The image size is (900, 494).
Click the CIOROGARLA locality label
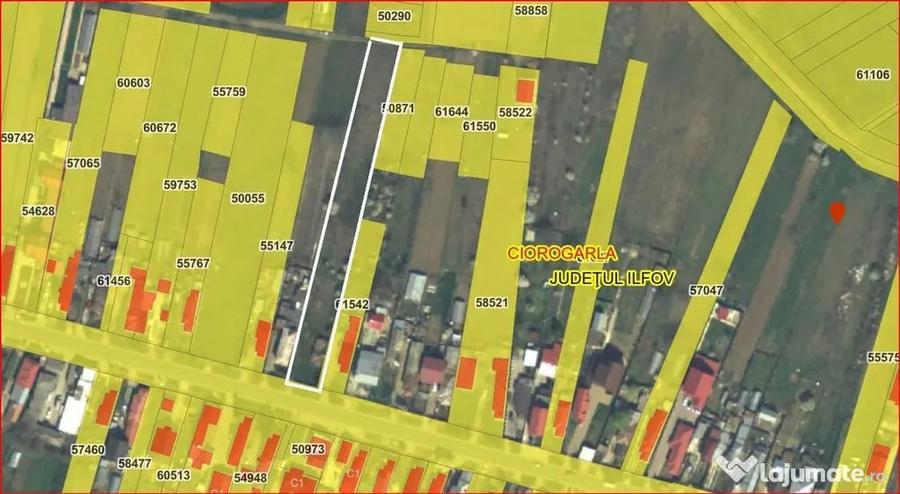coord(562,253)
